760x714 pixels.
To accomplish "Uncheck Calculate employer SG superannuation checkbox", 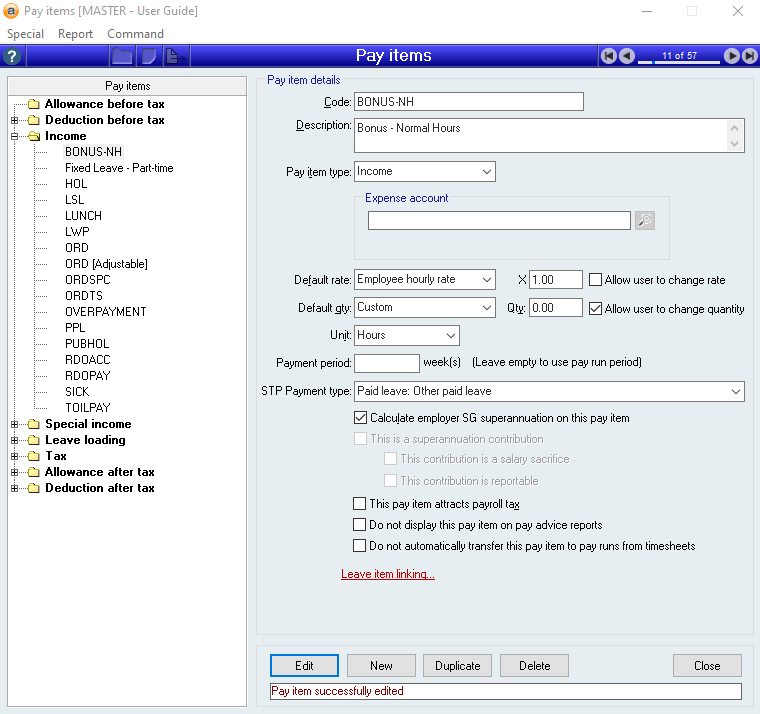I will pyautogui.click(x=361, y=418).
